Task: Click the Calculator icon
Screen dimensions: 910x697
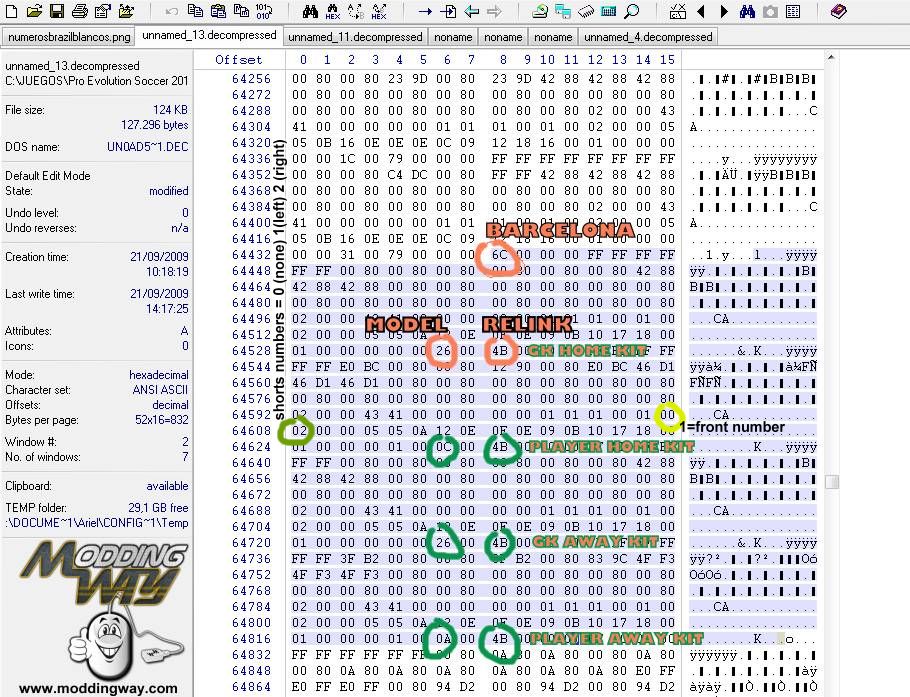Action: (x=608, y=12)
